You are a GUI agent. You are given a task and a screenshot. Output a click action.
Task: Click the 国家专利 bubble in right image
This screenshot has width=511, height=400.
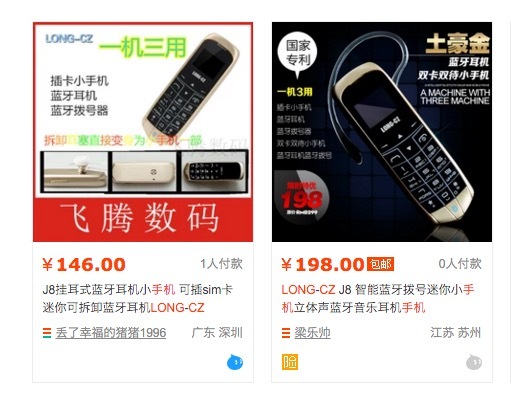297,54
